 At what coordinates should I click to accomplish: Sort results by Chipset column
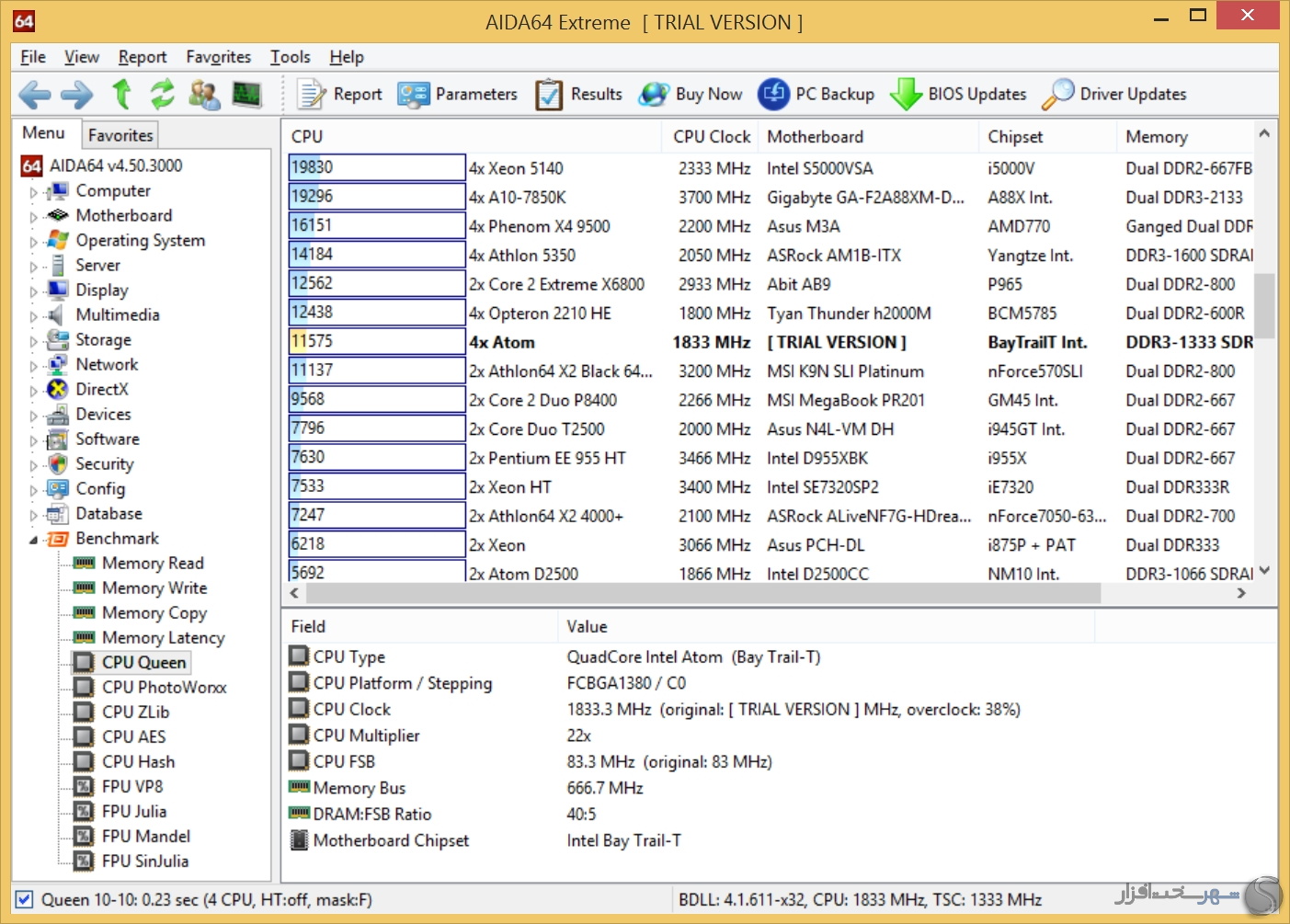[x=1048, y=136]
